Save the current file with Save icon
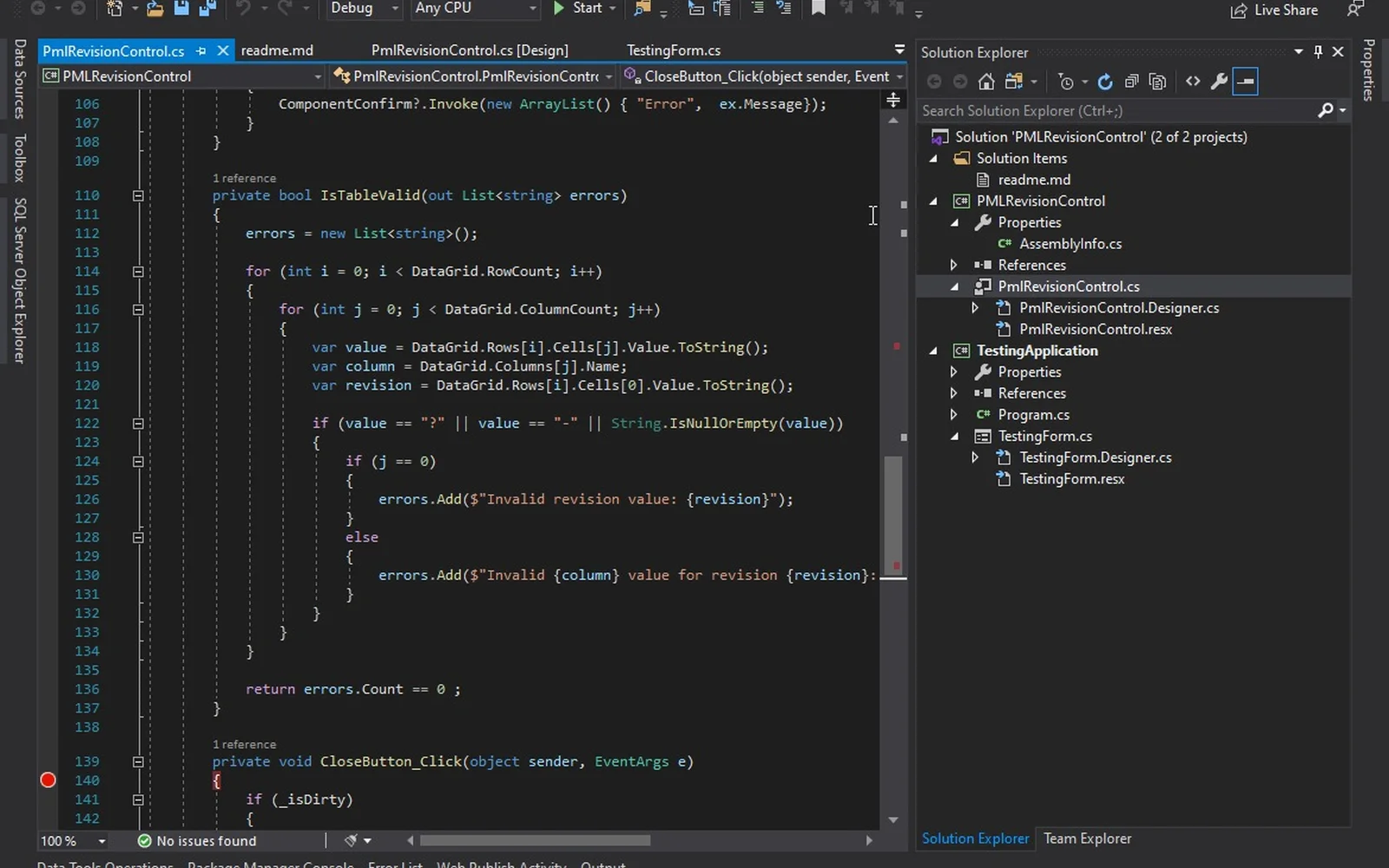Screen dimensions: 1389x868 181,8
